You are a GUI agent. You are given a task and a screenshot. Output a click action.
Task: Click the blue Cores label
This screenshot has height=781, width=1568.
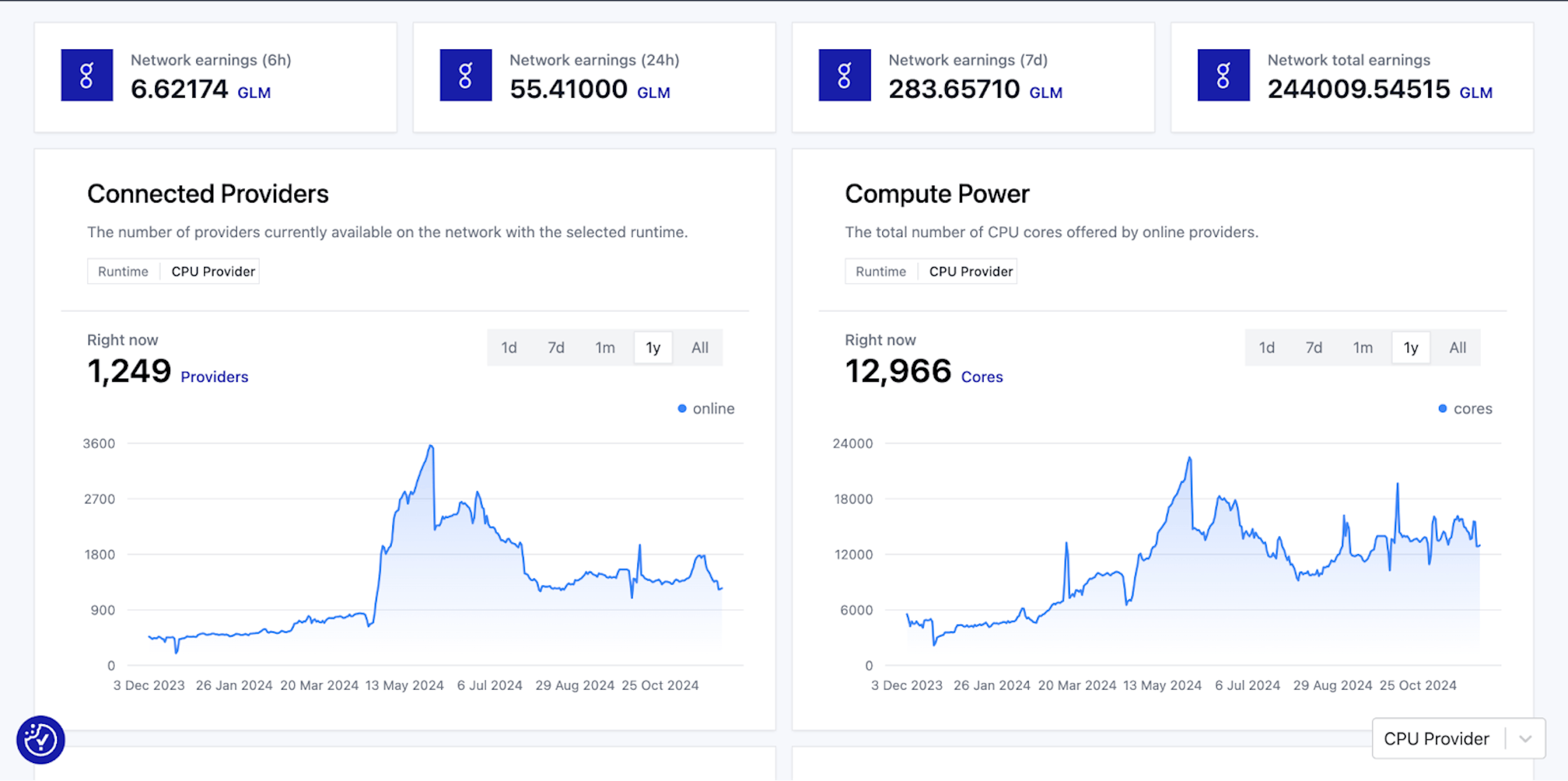[981, 377]
